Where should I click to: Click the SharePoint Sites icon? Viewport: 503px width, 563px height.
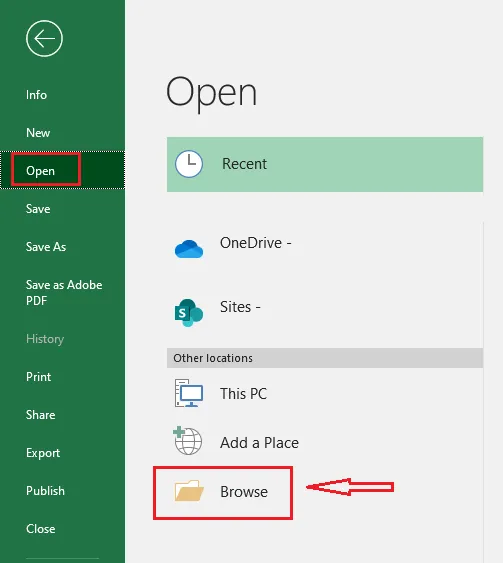click(x=188, y=312)
